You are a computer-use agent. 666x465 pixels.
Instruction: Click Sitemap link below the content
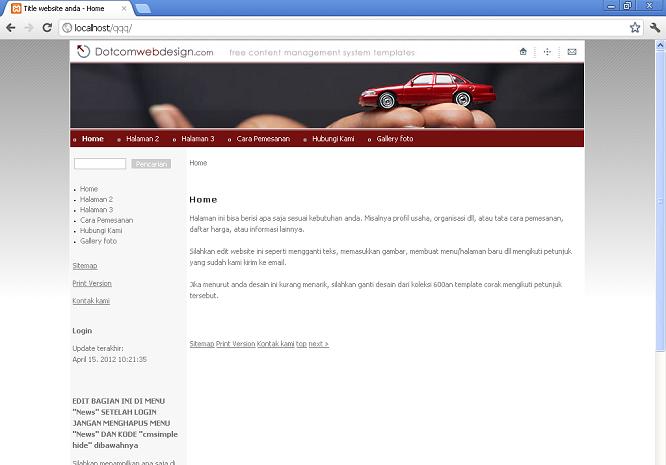tap(202, 344)
